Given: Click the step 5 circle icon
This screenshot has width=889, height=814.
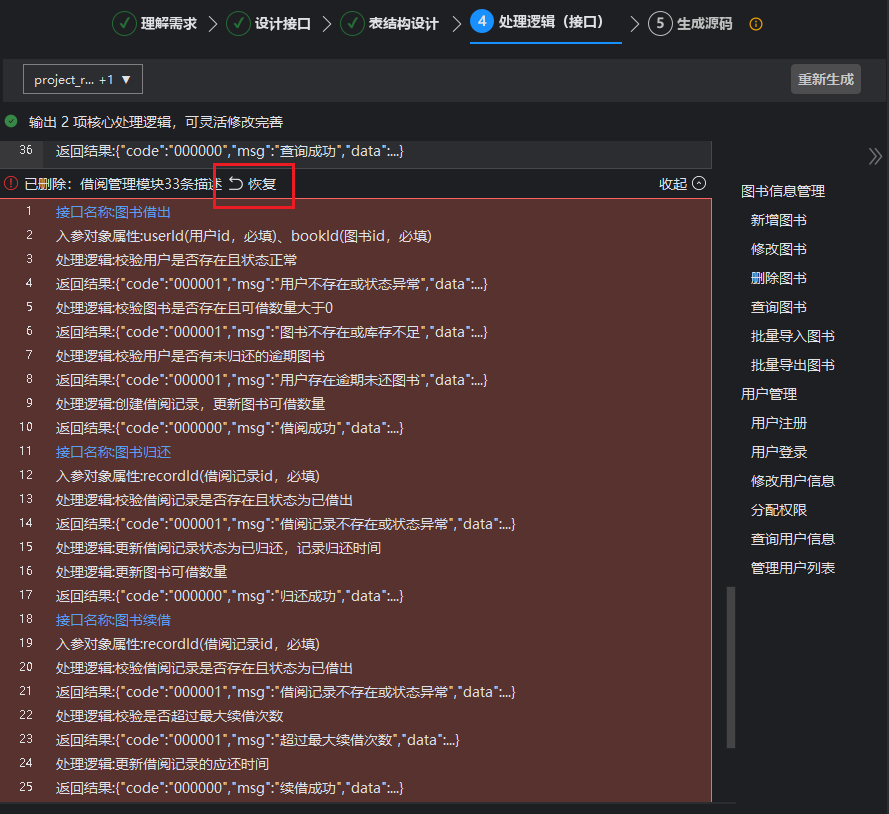Looking at the screenshot, I should click(660, 23).
